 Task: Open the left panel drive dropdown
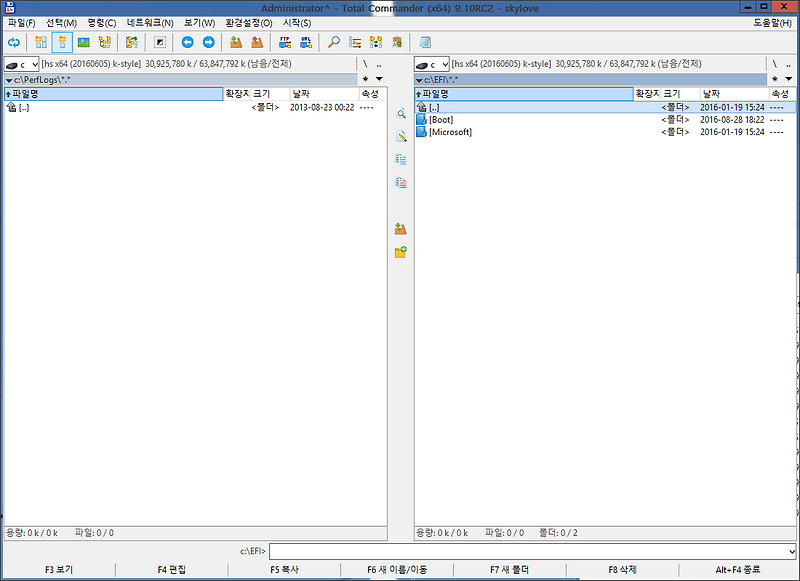[21, 65]
